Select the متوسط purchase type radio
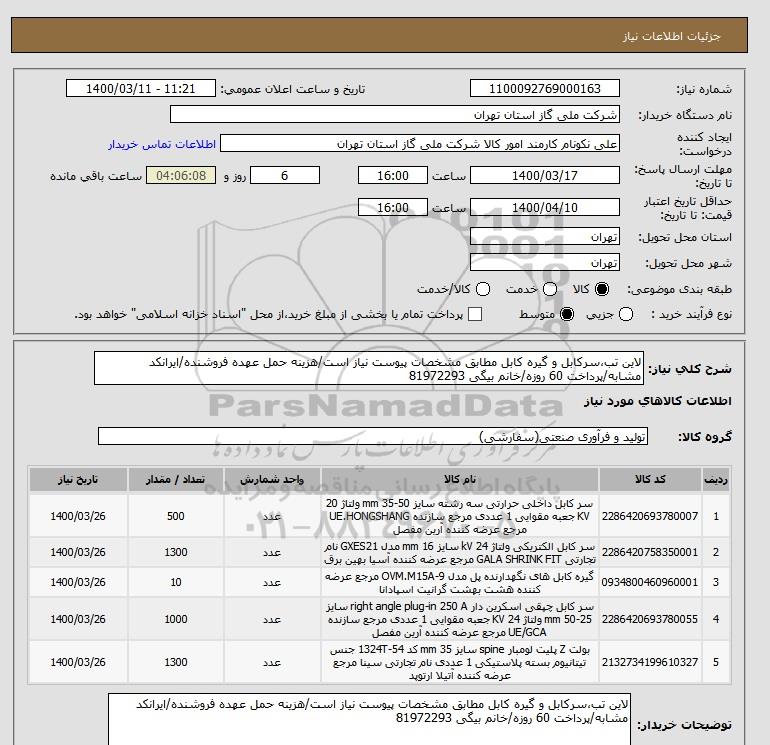 click(567, 314)
